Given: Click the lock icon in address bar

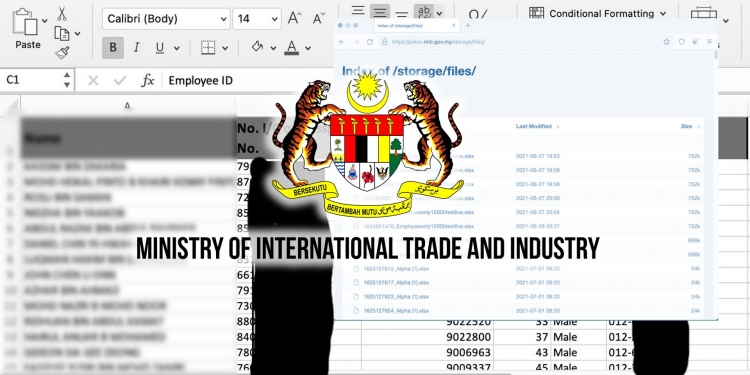Looking at the screenshot, I should [x=385, y=42].
